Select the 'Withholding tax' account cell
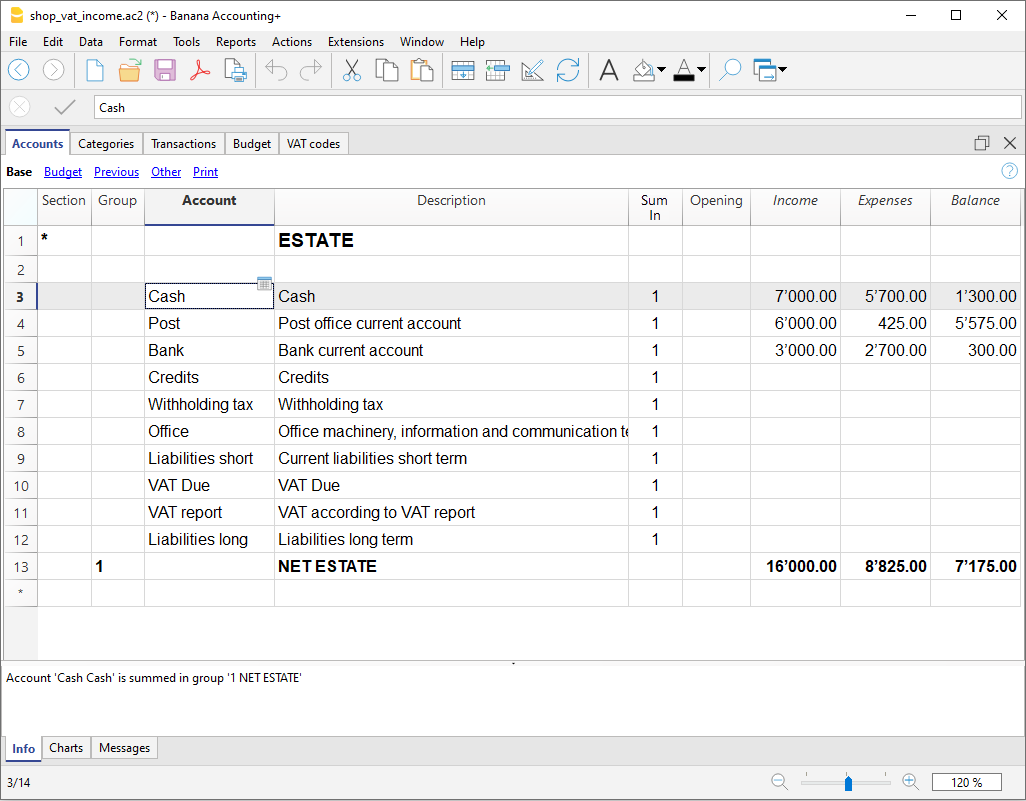 [x=209, y=404]
